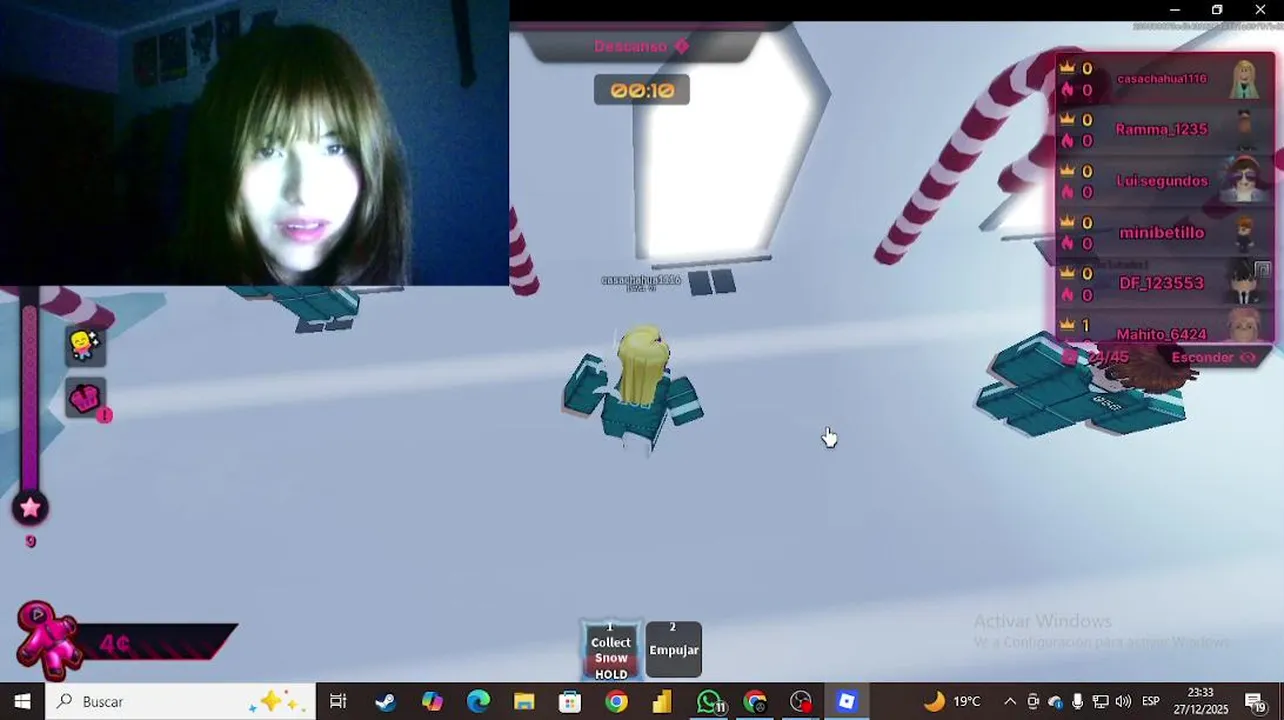The image size is (1284, 720).
Task: Click the pink star level badge
Action: [x=30, y=508]
